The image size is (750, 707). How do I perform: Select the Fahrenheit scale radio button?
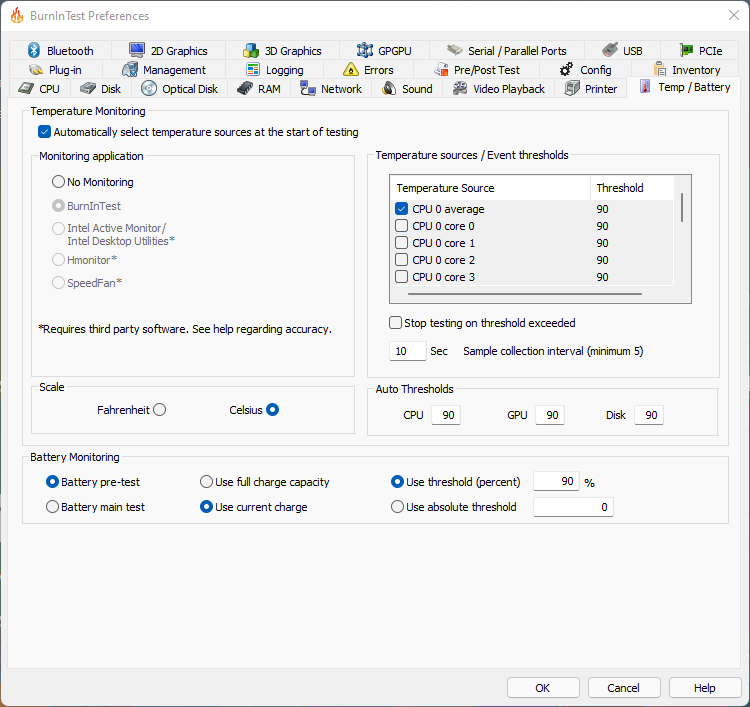[160, 410]
